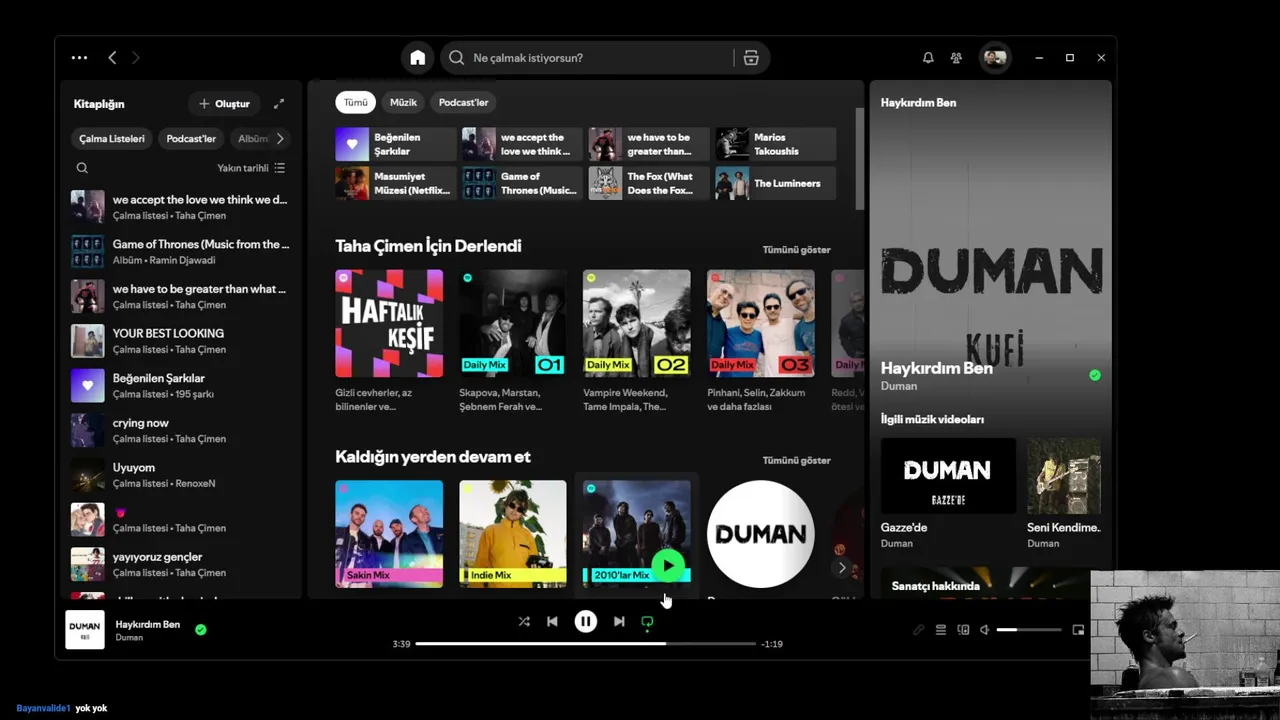The width and height of the screenshot is (1280, 720).
Task: Mute using the speaker volume icon
Action: click(x=985, y=630)
